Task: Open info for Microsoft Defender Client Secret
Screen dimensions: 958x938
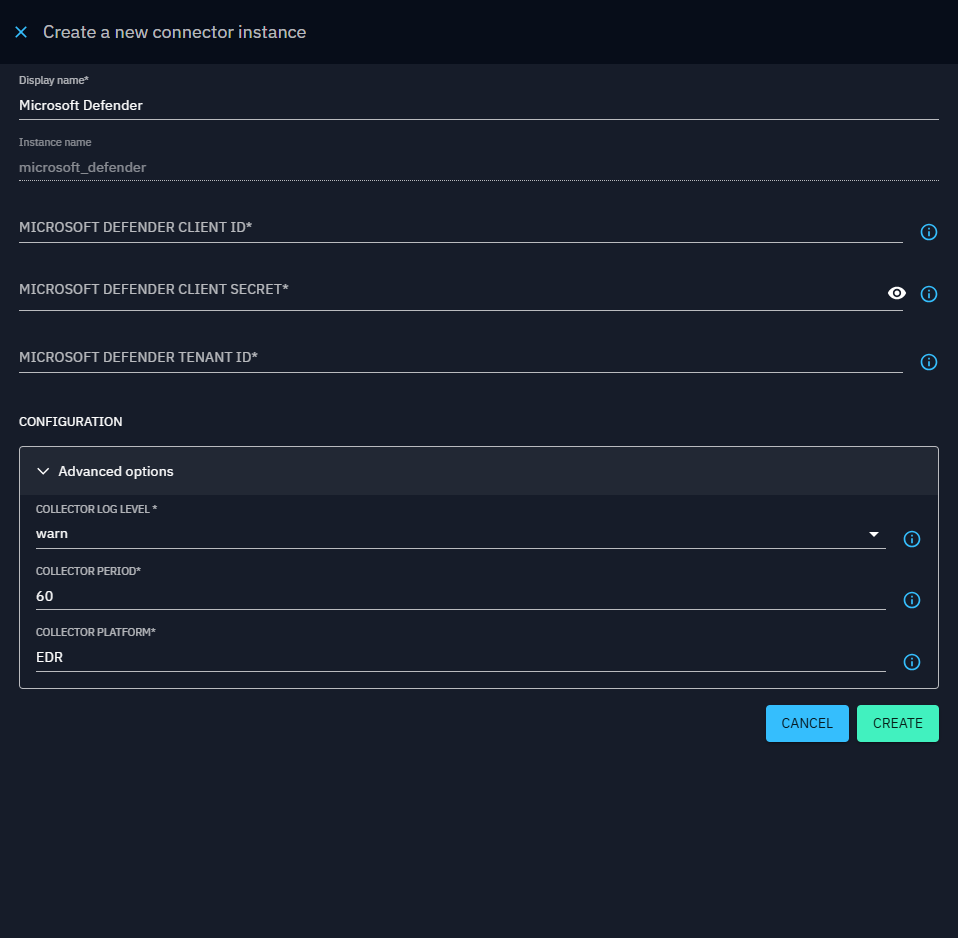Action: (928, 294)
